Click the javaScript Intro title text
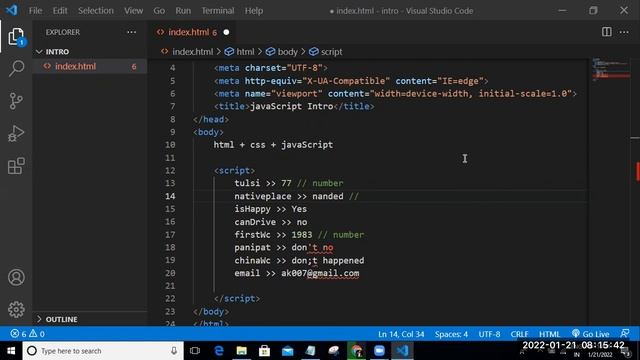Image resolution: width=640 pixels, height=360 pixels. [291, 106]
